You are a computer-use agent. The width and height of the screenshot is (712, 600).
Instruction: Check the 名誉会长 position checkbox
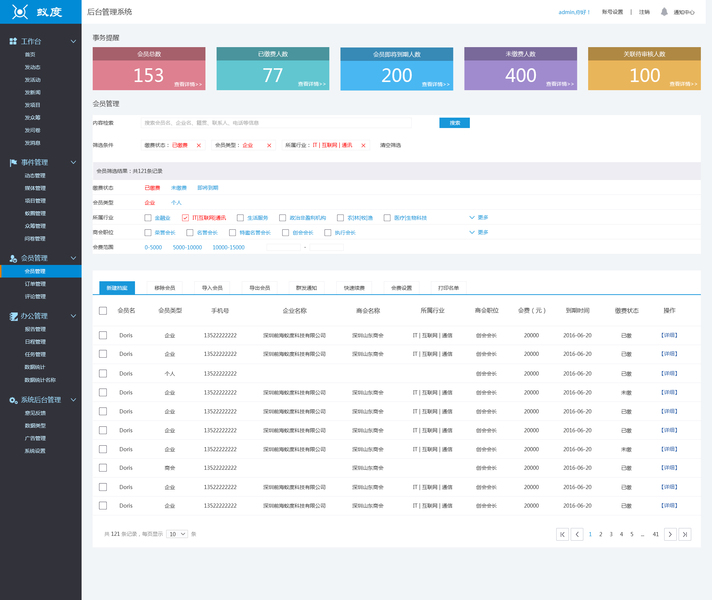point(190,233)
